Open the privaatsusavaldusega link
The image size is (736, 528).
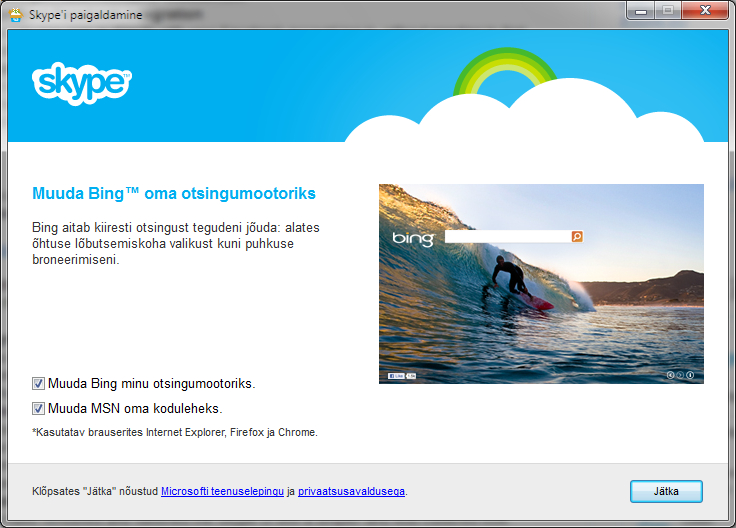pos(351,491)
